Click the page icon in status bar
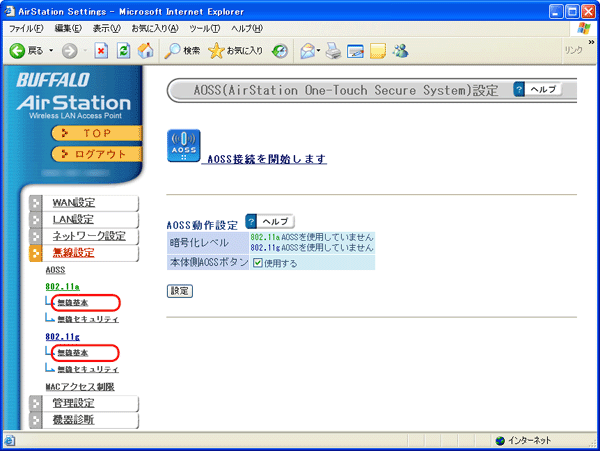Image resolution: width=600 pixels, height=451 pixels. [9, 441]
